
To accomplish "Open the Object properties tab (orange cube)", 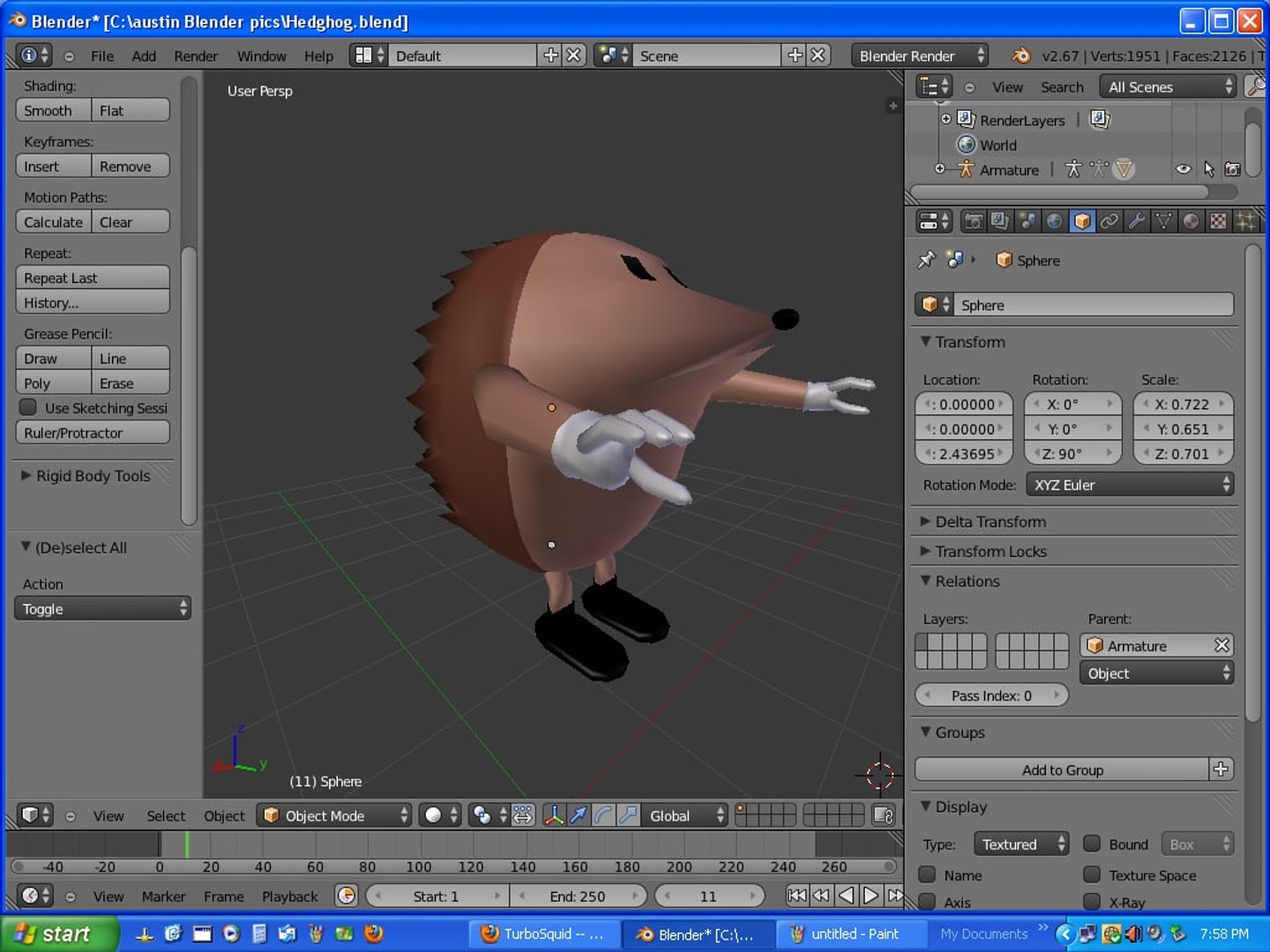I will [x=1082, y=221].
